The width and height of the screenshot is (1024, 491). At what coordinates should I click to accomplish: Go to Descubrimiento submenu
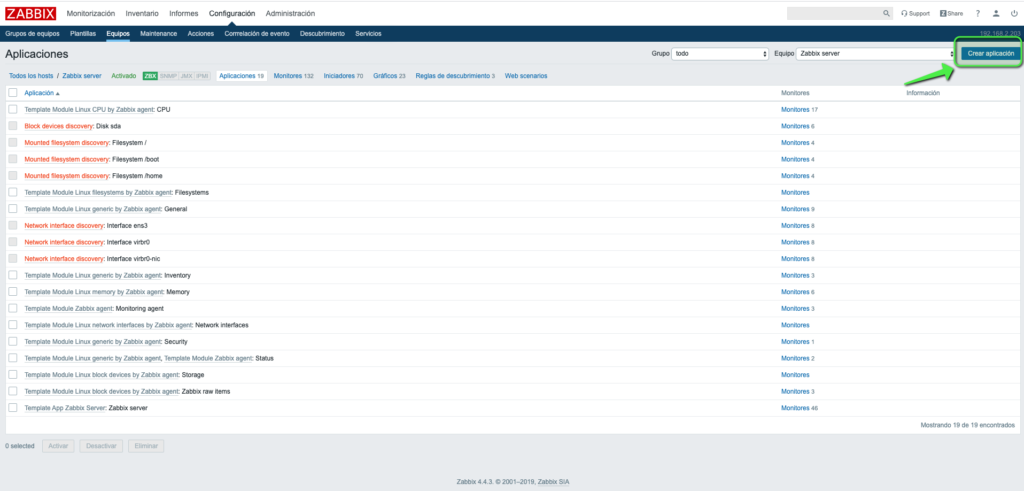[323, 33]
